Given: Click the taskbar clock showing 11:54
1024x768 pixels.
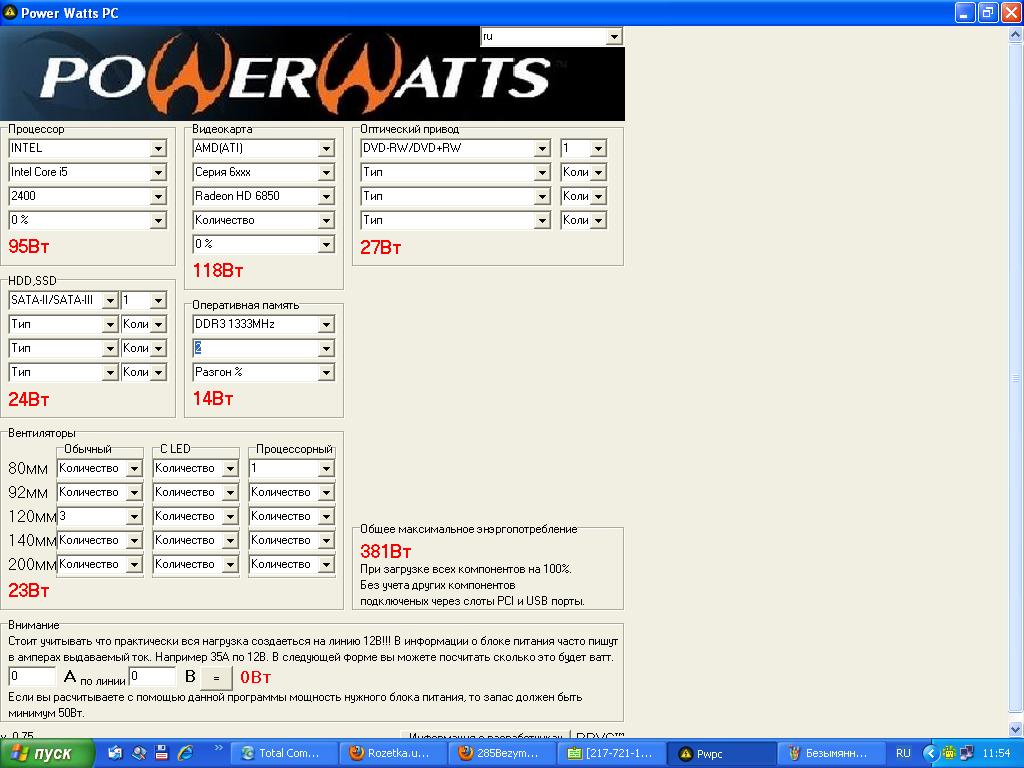Looking at the screenshot, I should coord(997,754).
